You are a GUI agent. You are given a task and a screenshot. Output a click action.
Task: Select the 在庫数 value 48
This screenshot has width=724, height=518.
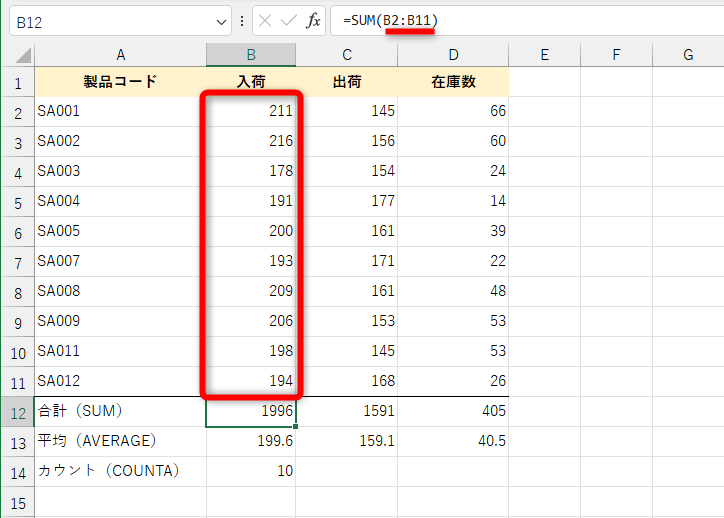pos(453,291)
